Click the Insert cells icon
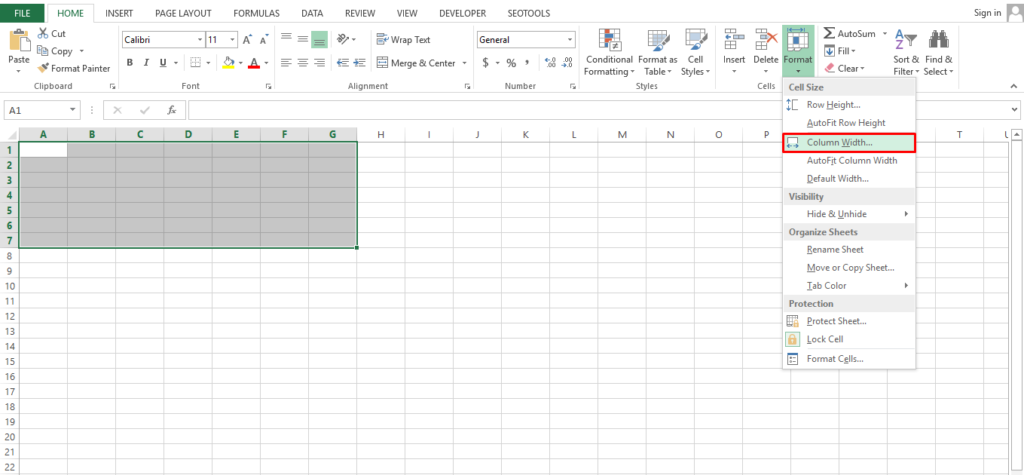 click(x=734, y=41)
